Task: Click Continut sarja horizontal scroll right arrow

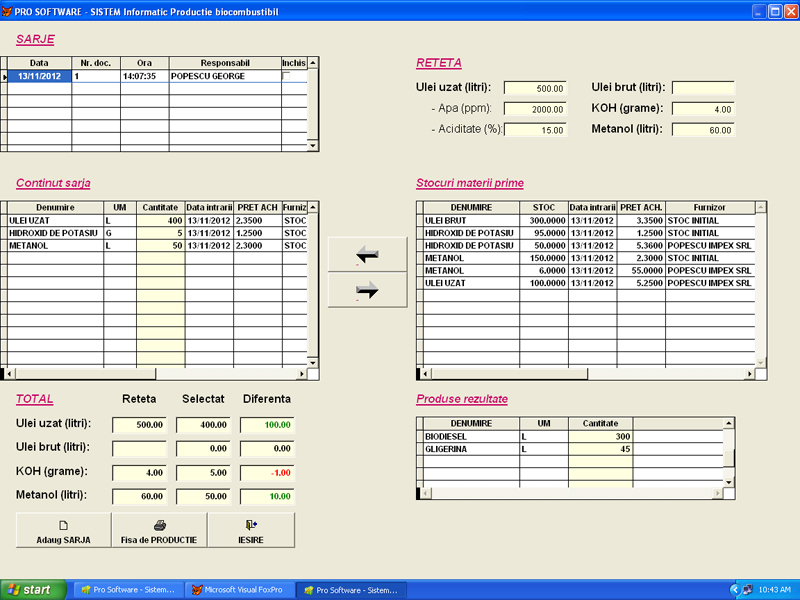Action: coord(302,374)
